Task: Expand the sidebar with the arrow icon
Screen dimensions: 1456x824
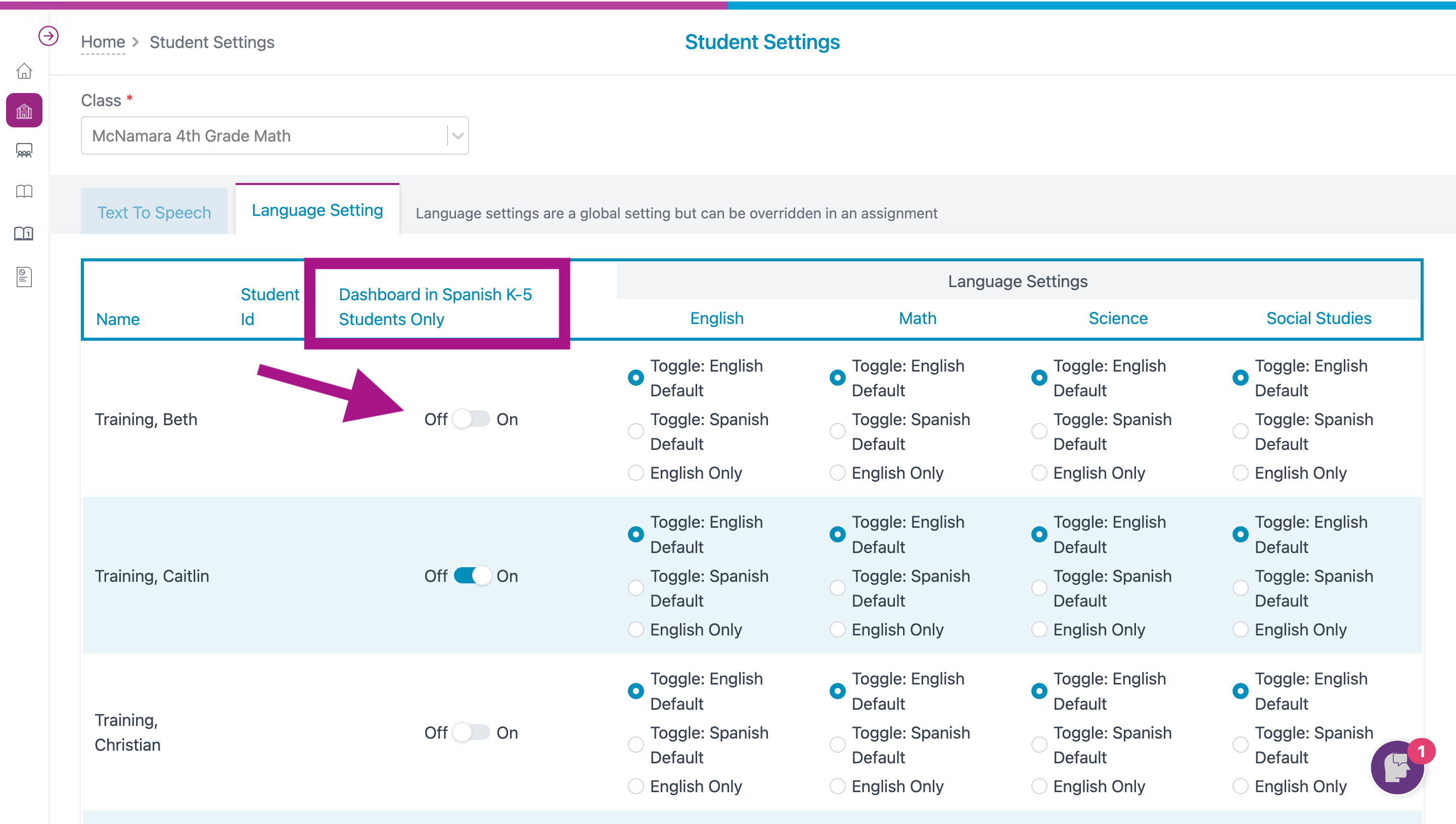Action: (x=48, y=36)
